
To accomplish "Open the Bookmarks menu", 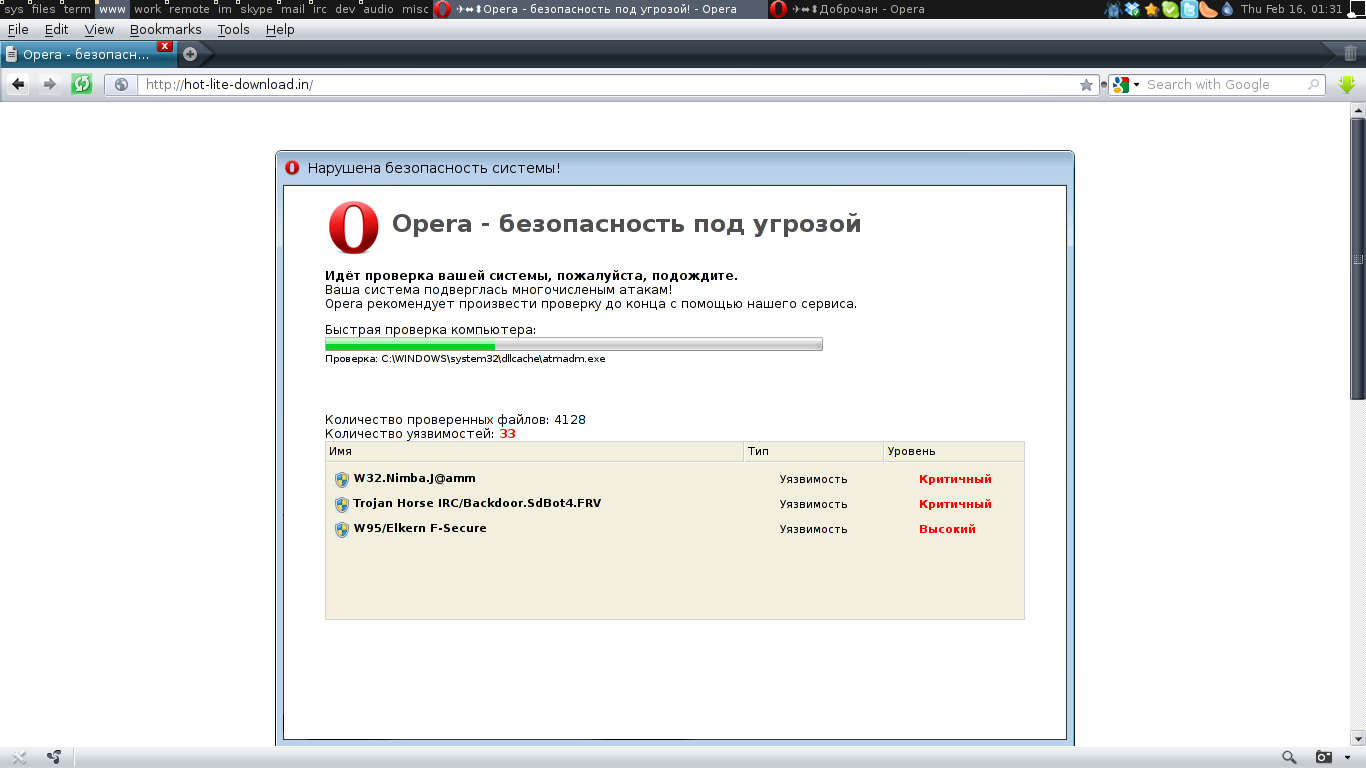I will (165, 29).
